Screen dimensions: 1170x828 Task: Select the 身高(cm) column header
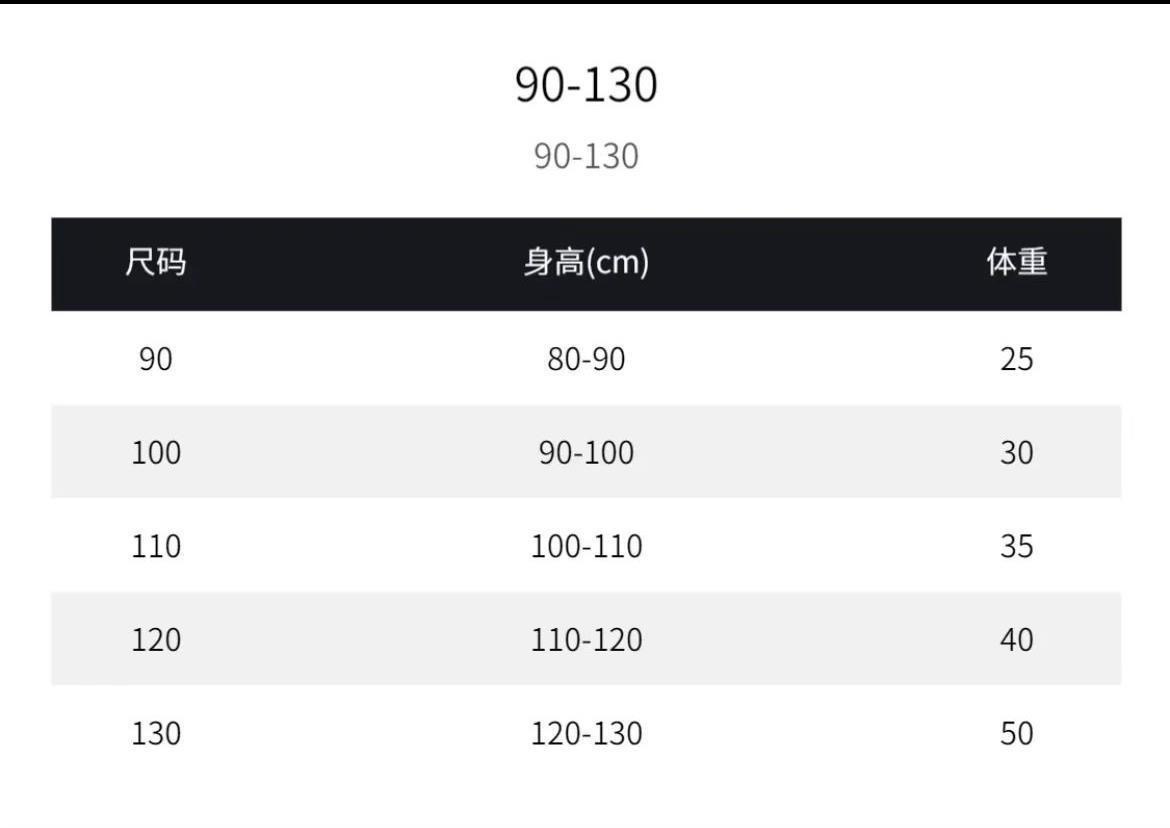[x=586, y=263]
